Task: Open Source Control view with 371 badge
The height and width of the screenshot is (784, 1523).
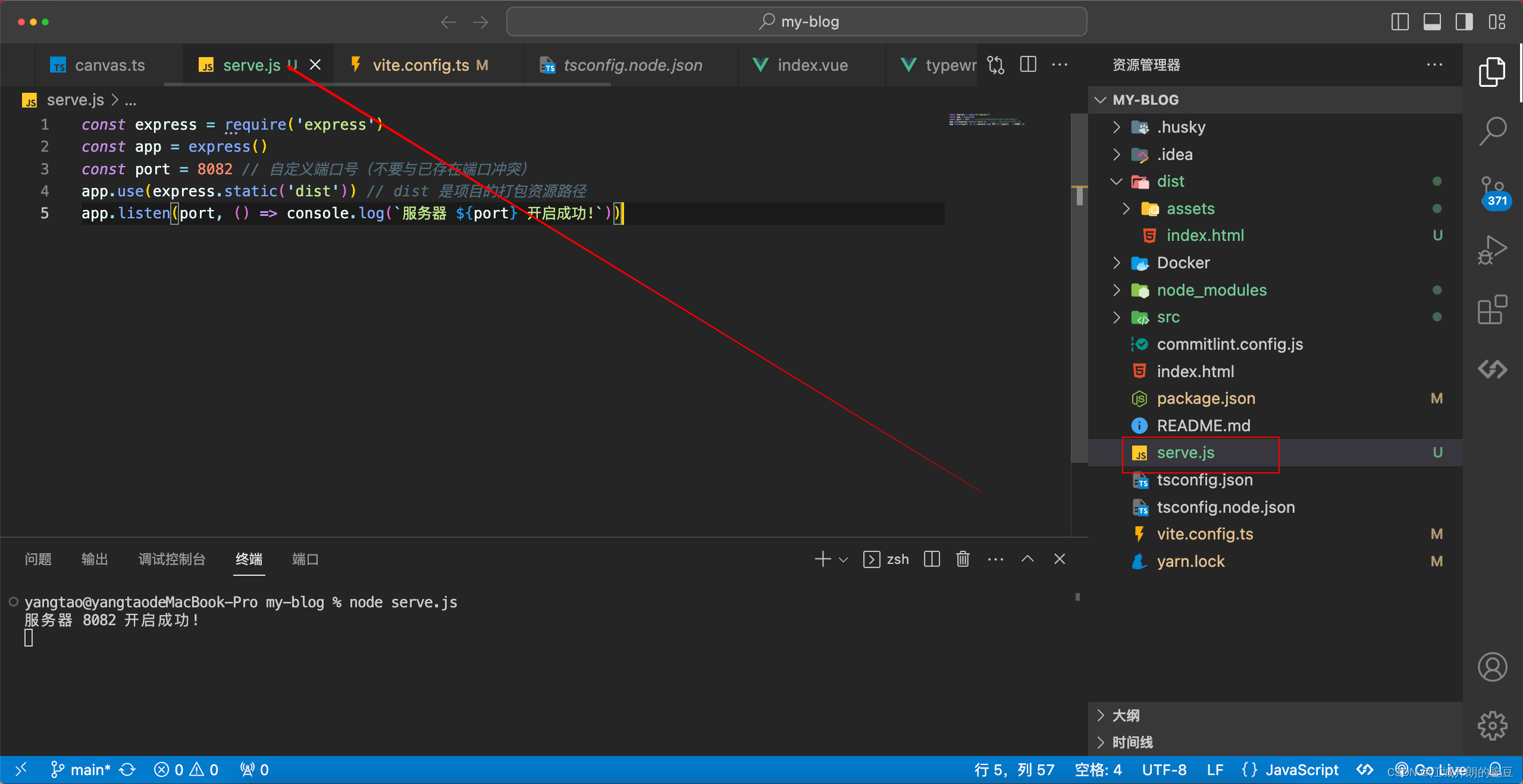Action: pos(1492,192)
